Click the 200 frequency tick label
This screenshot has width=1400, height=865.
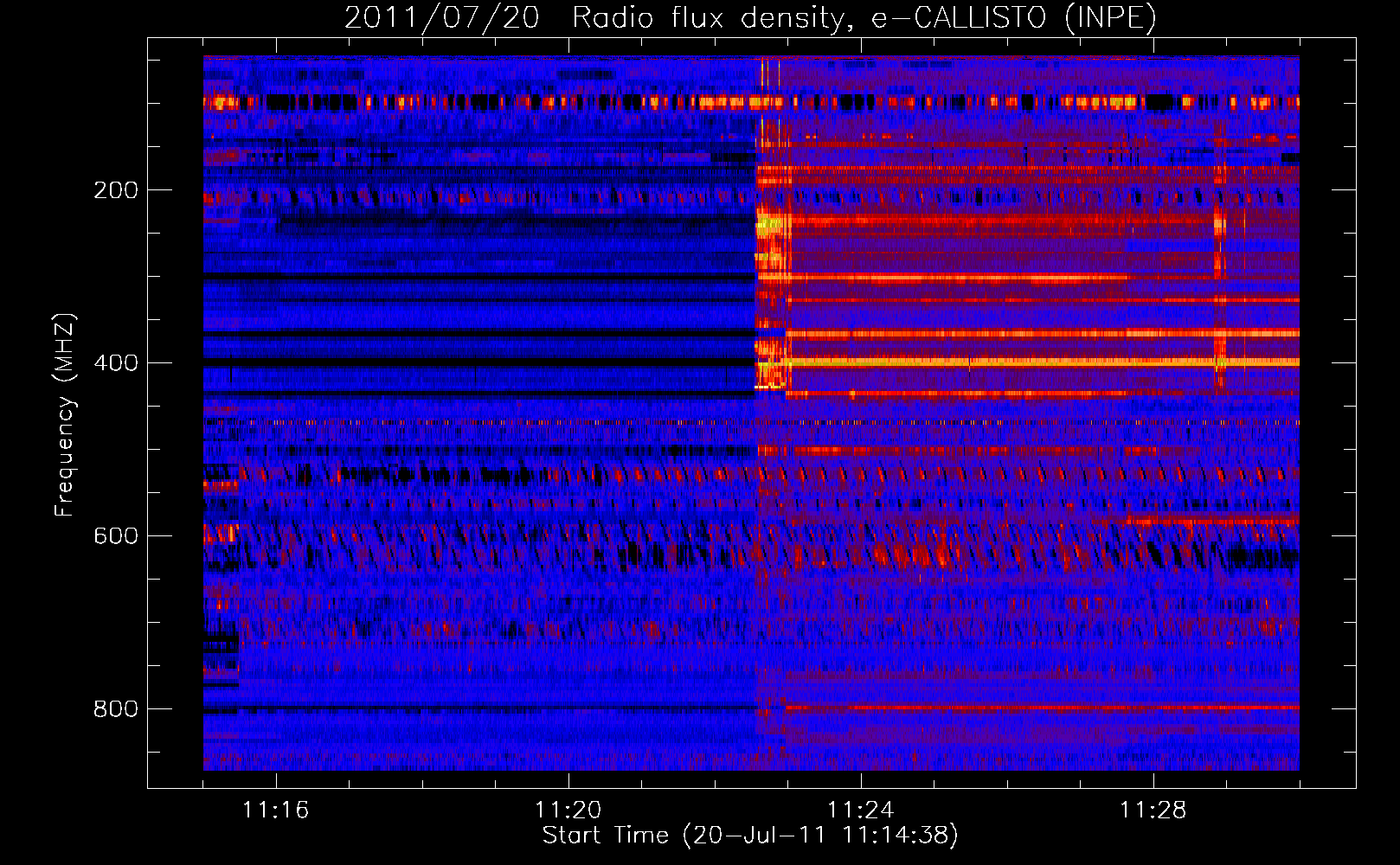tap(116, 189)
